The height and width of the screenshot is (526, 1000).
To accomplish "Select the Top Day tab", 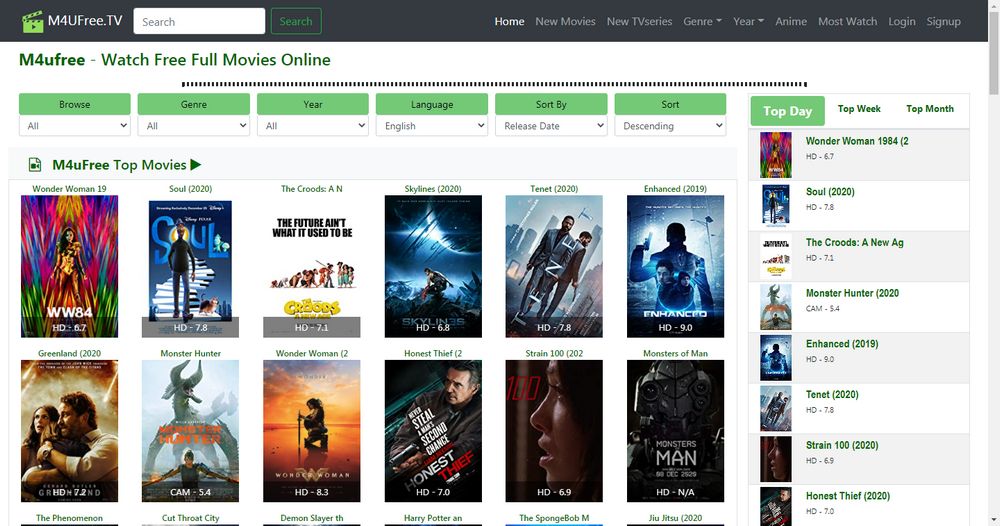I will tap(788, 111).
